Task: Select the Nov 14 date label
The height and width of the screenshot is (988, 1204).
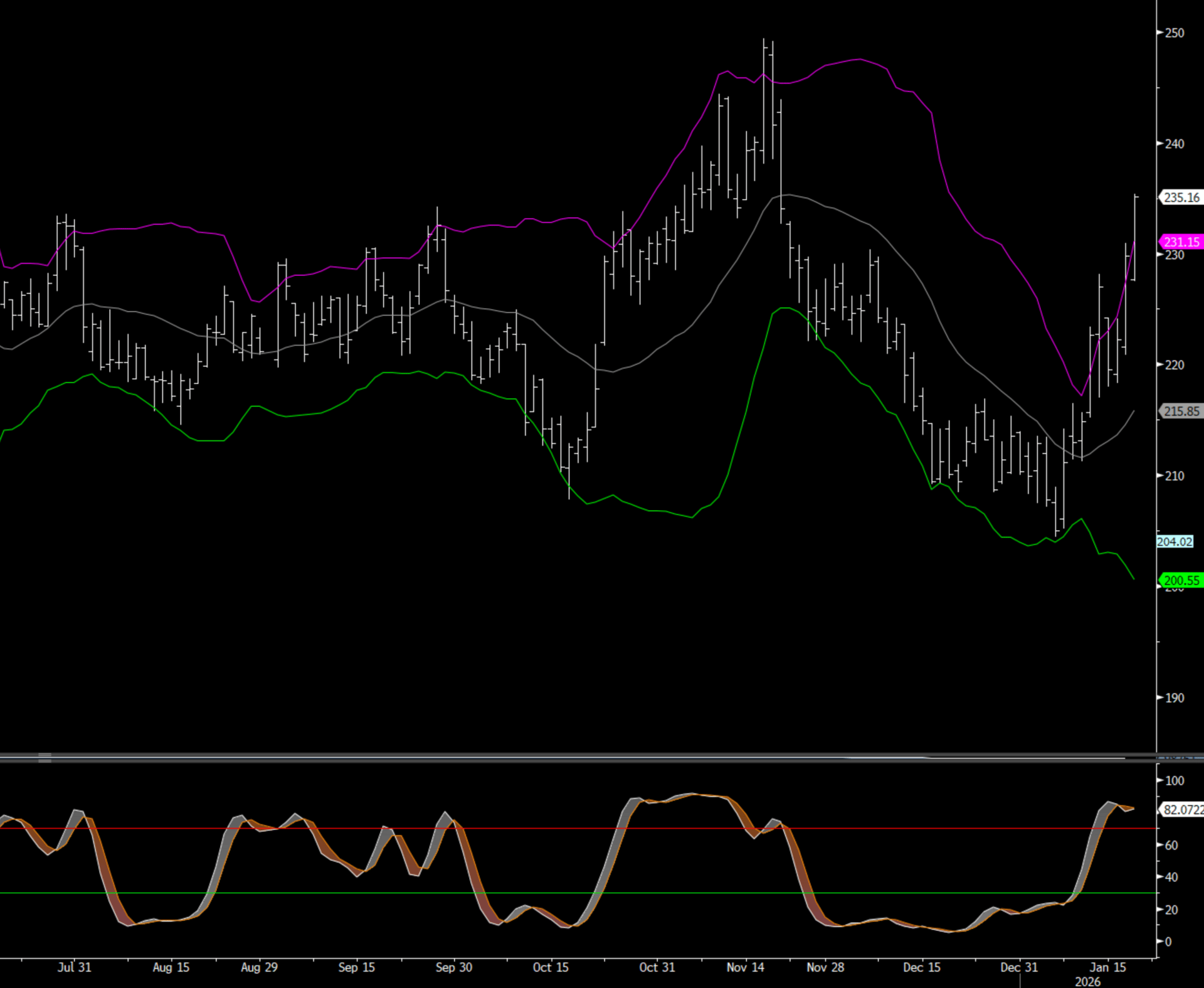Action: point(745,967)
